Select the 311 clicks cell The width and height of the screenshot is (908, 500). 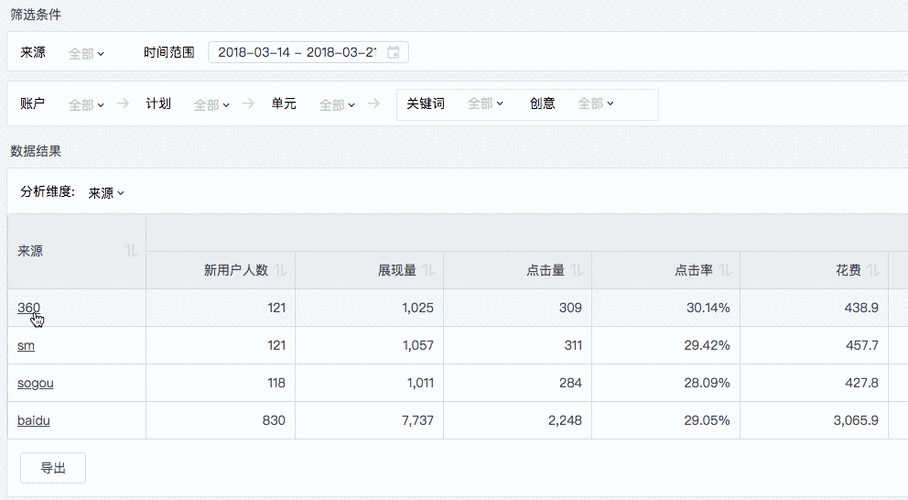(518, 345)
